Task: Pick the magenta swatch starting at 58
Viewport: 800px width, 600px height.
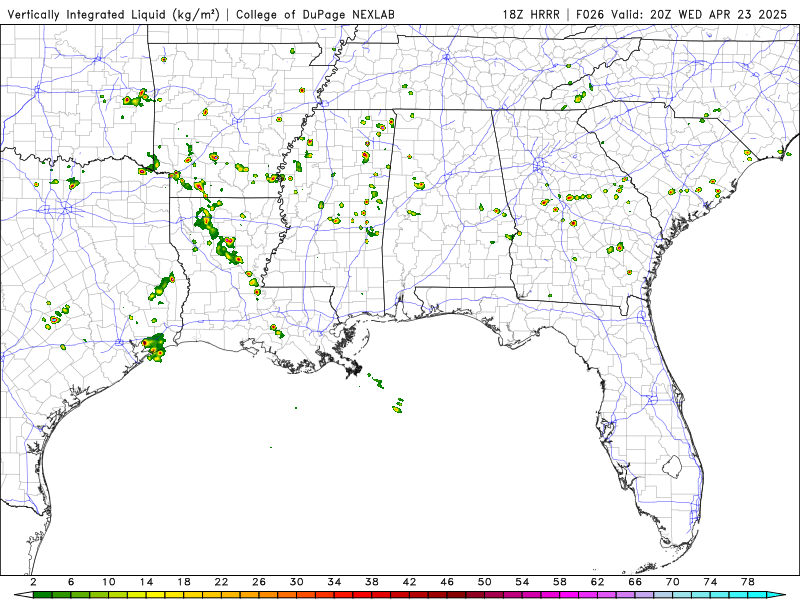Action: coord(569,595)
